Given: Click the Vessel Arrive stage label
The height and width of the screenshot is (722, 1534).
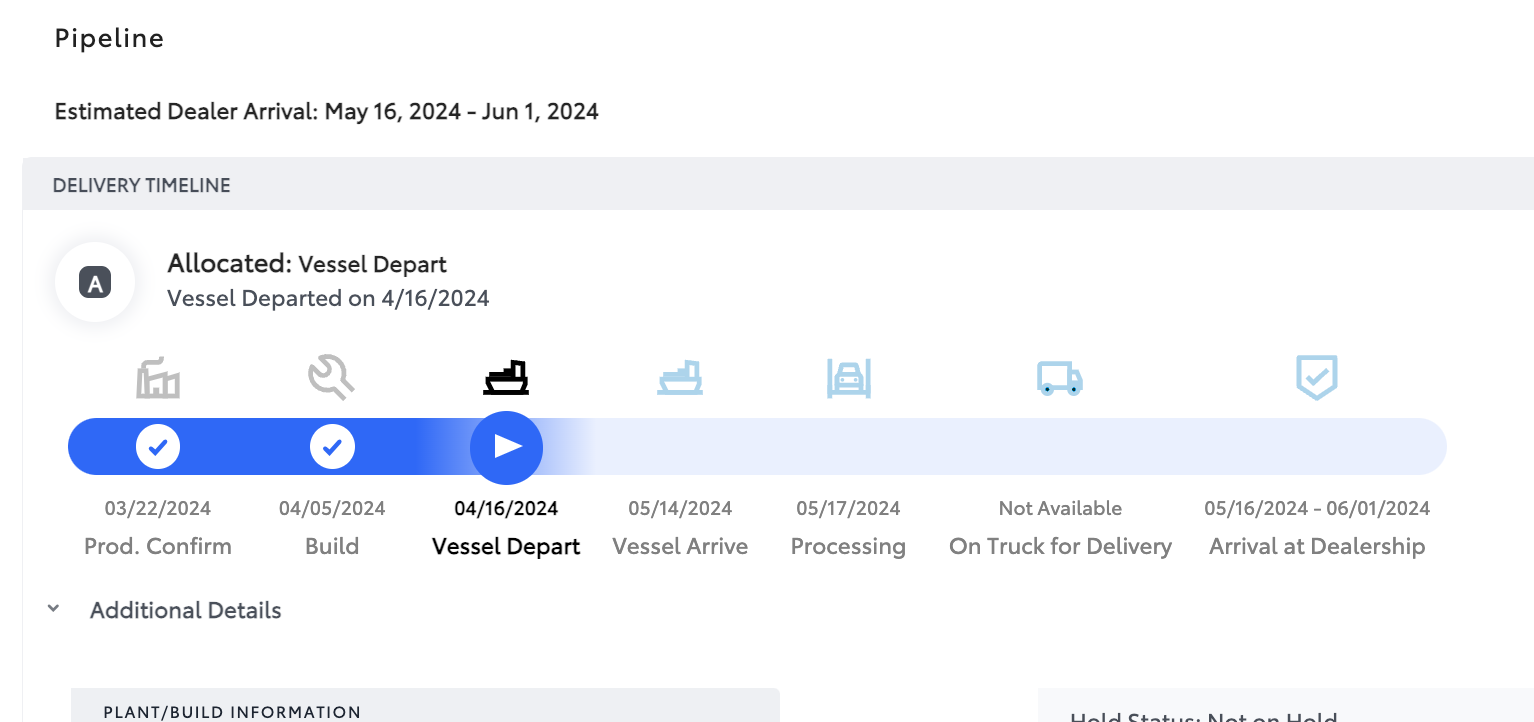Looking at the screenshot, I should click(x=680, y=547).
